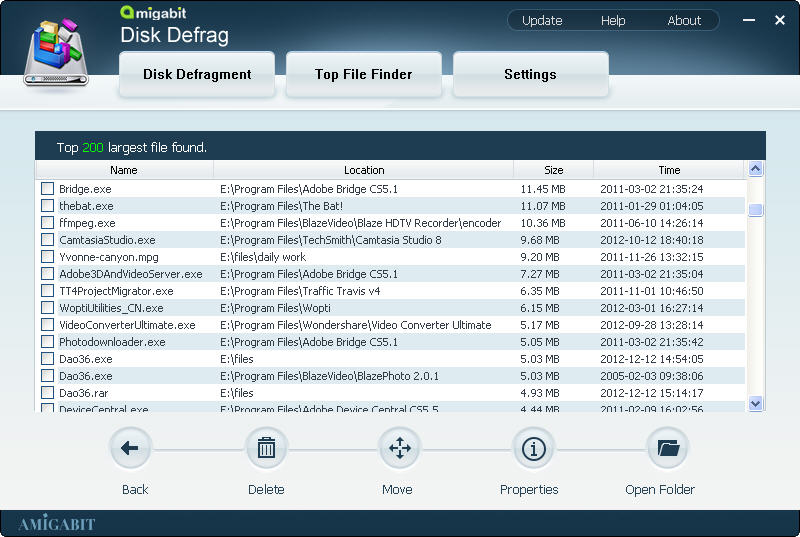Click the 11.45 MB size value
Screen dimensions: 800x537
pos(542,189)
